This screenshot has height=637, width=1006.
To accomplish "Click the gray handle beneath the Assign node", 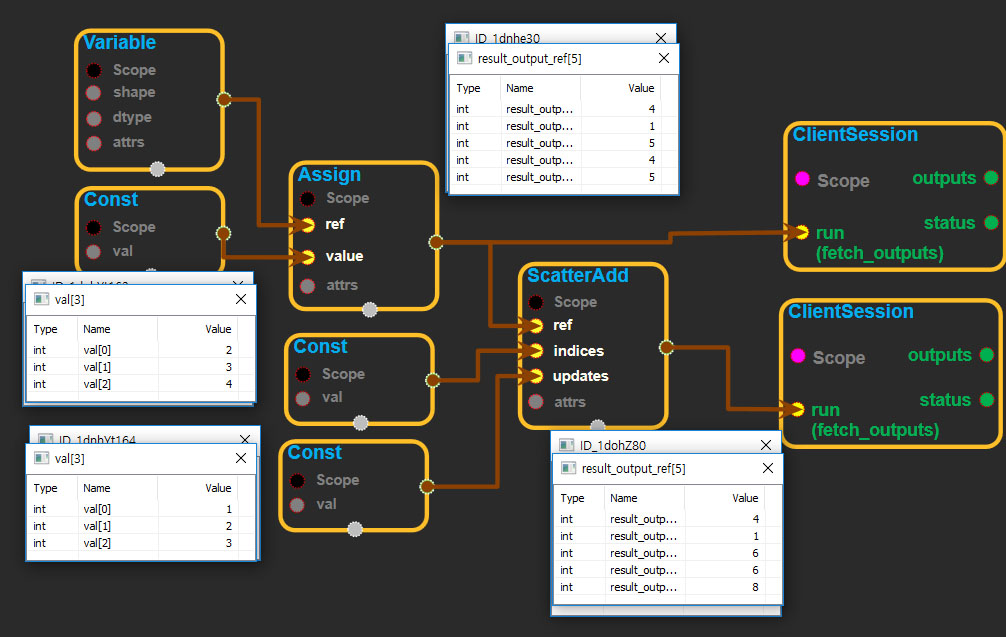I will pos(369,309).
